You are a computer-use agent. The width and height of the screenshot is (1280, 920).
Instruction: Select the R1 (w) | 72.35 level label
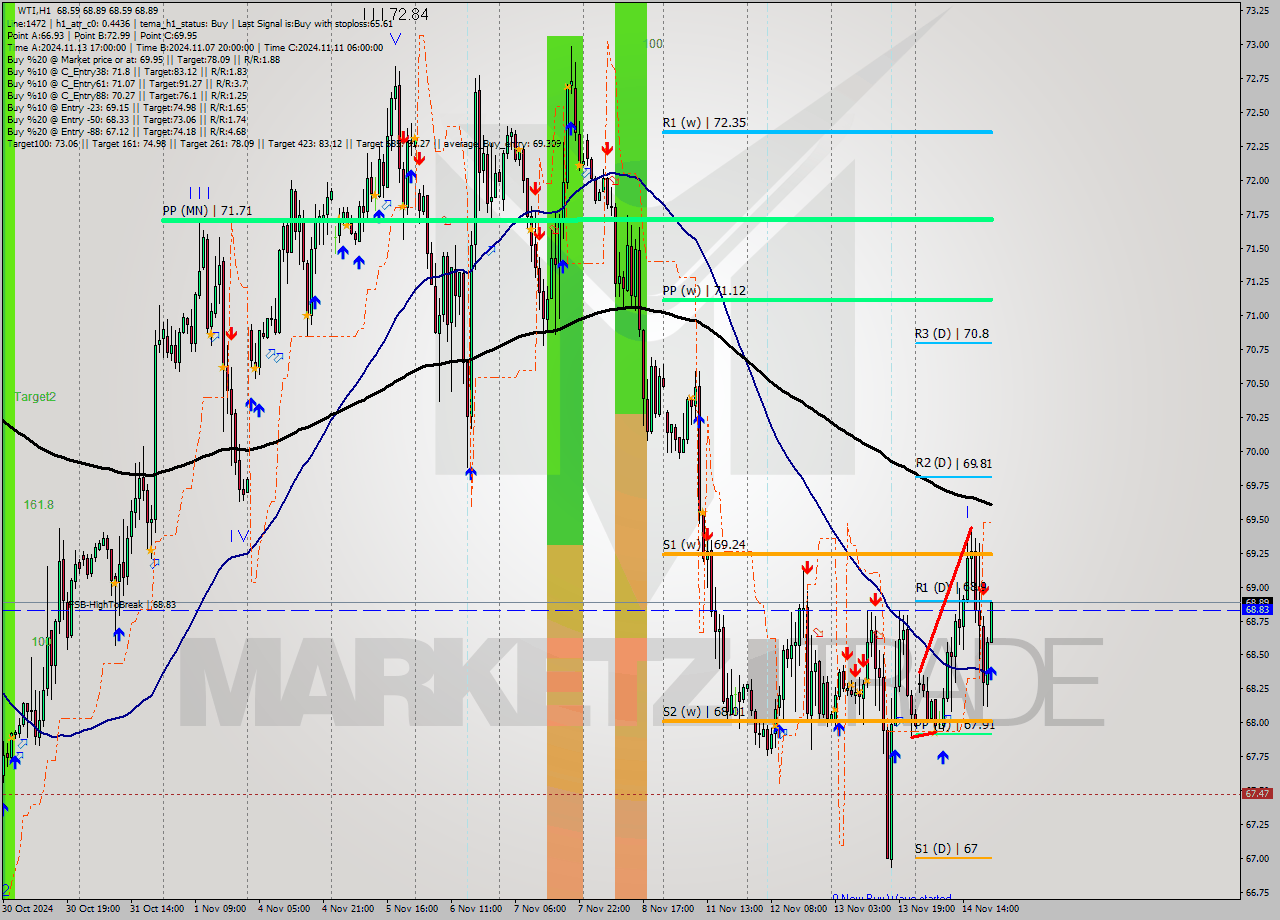pos(704,122)
